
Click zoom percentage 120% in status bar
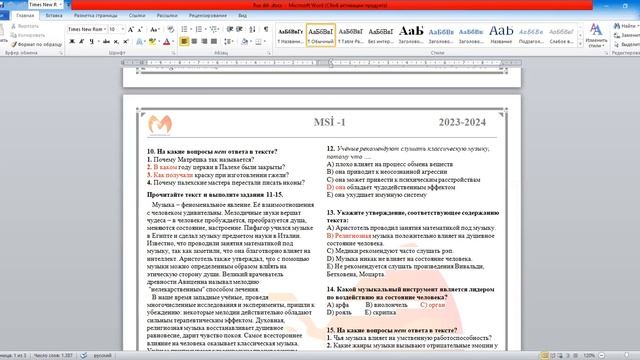click(x=589, y=356)
